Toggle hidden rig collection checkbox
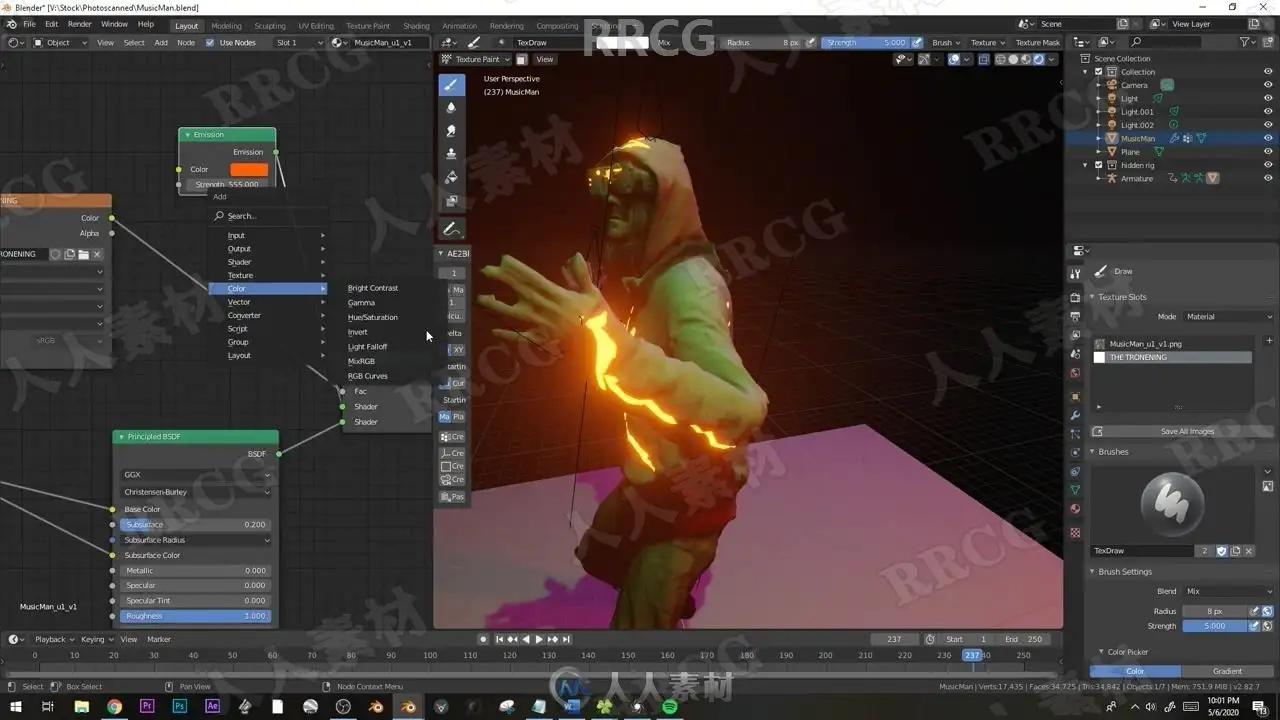1280x720 pixels. click(x=1099, y=165)
